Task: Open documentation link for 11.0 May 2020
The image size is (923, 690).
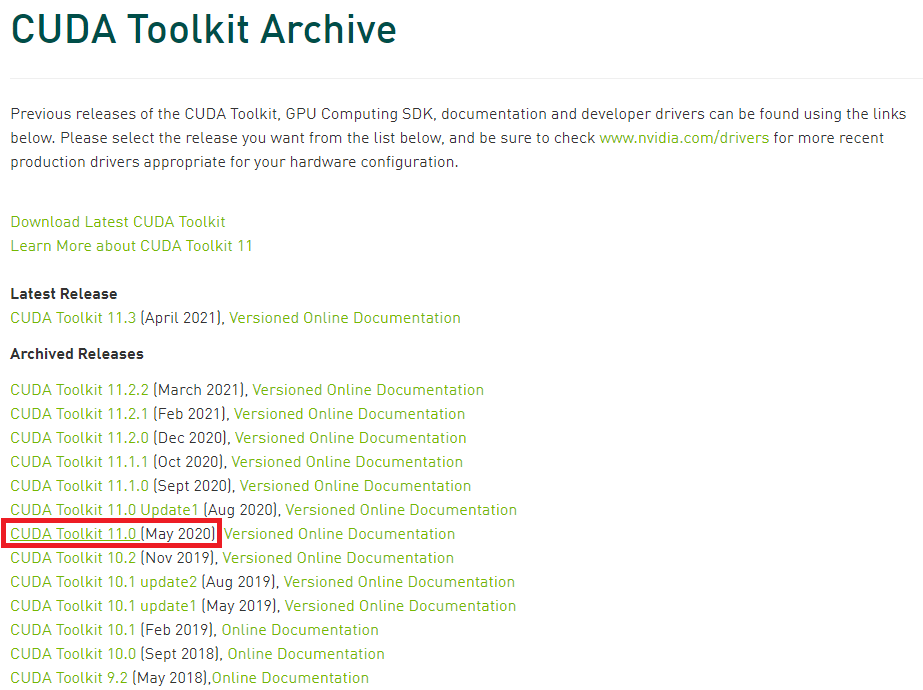Action: click(340, 534)
